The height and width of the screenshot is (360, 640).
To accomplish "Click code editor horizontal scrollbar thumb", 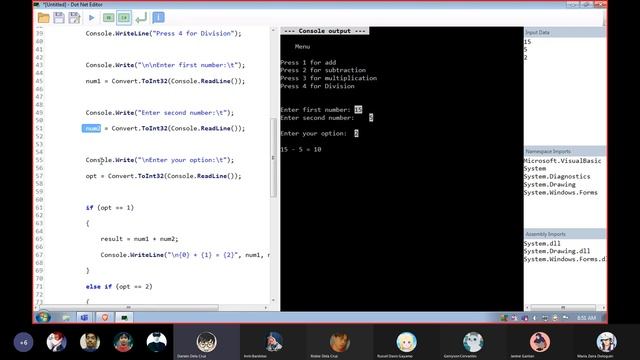I will [129, 307].
